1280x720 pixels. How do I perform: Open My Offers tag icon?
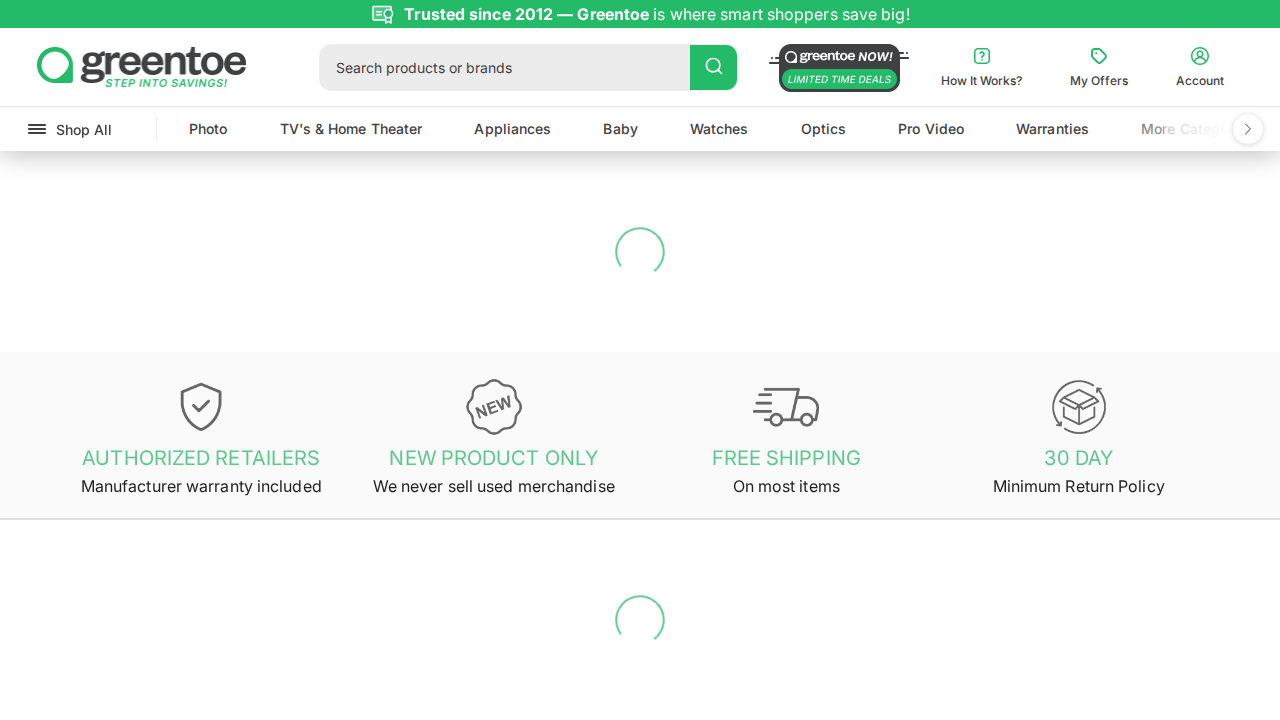[x=1098, y=56]
